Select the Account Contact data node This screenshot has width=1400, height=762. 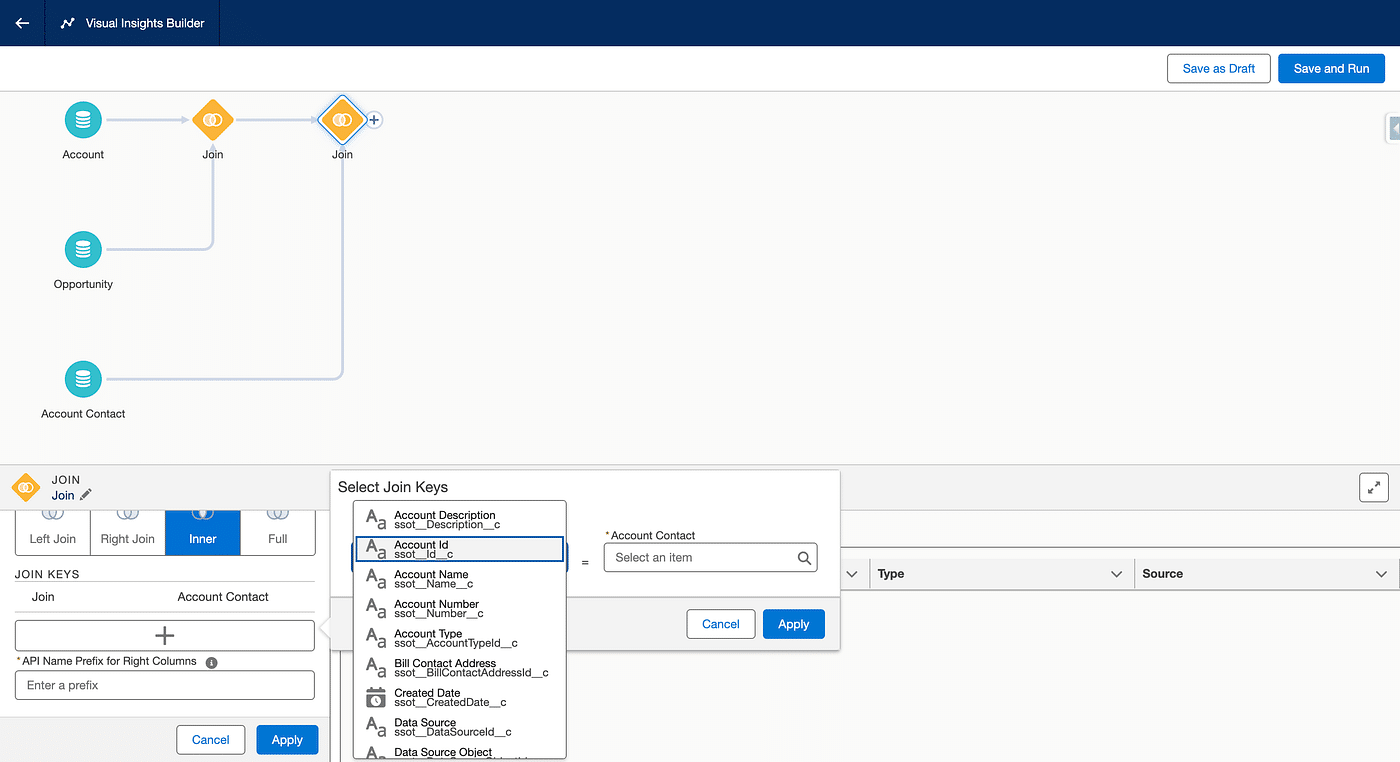click(83, 380)
